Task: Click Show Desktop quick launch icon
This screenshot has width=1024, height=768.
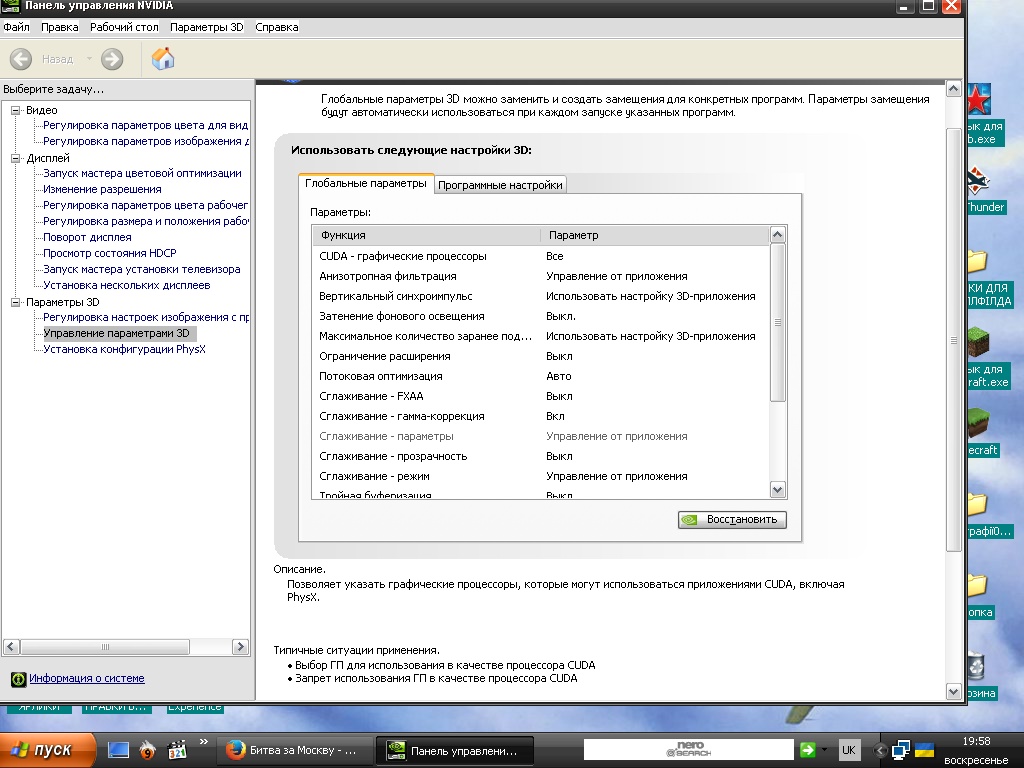Action: coord(118,750)
